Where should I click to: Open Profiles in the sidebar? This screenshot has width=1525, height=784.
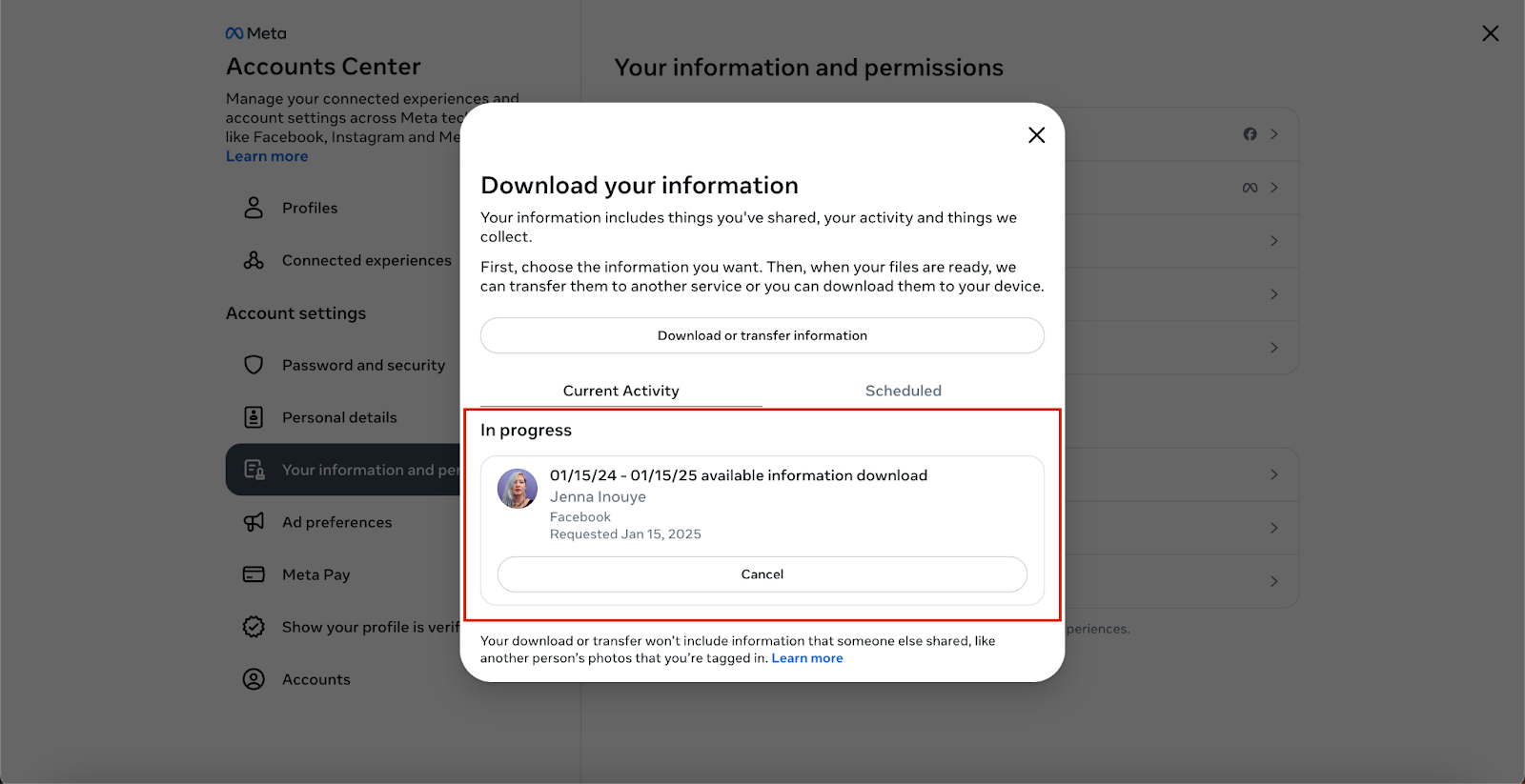[343, 208]
